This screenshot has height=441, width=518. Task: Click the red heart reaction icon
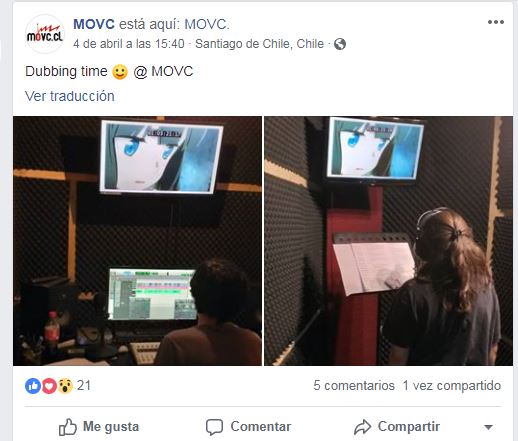click(49, 386)
